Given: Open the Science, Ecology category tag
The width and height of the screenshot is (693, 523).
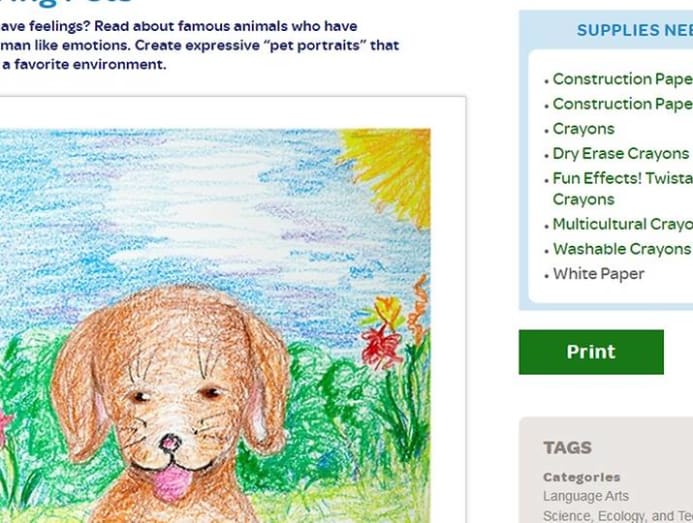Looking at the screenshot, I should click(x=618, y=516).
